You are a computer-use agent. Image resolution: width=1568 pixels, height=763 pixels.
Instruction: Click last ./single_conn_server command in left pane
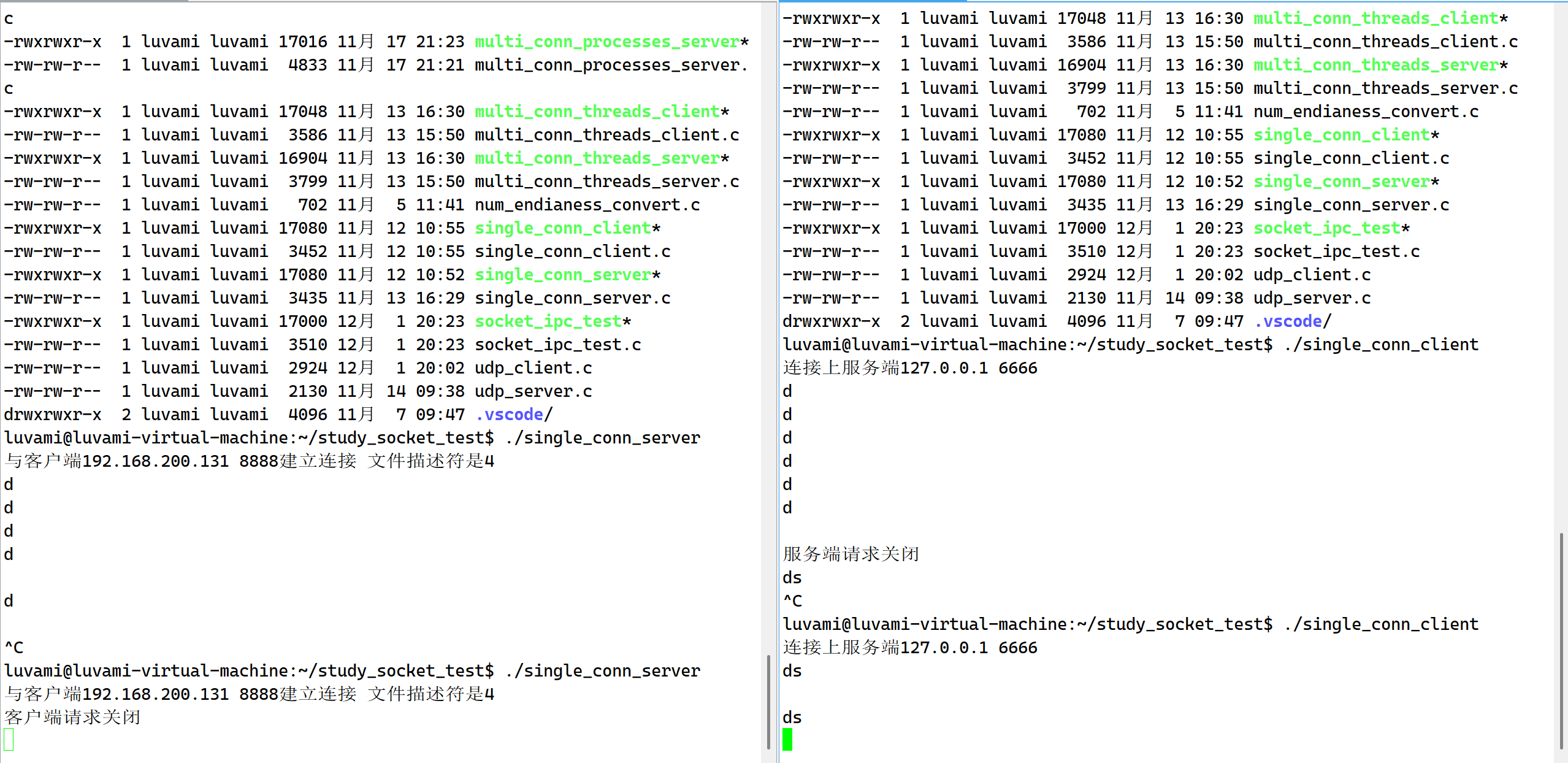tap(603, 671)
